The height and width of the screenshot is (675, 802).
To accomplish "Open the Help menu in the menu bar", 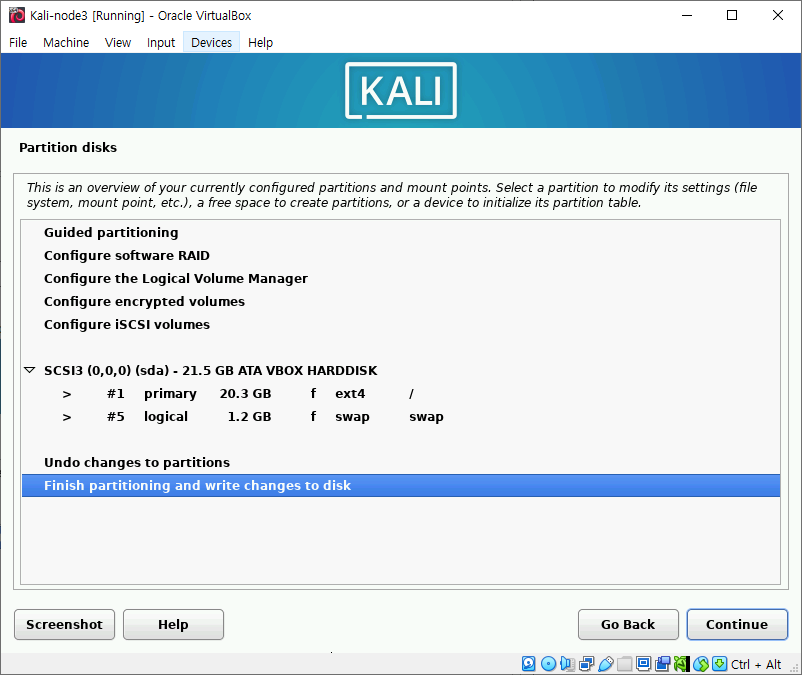I will pos(260,42).
